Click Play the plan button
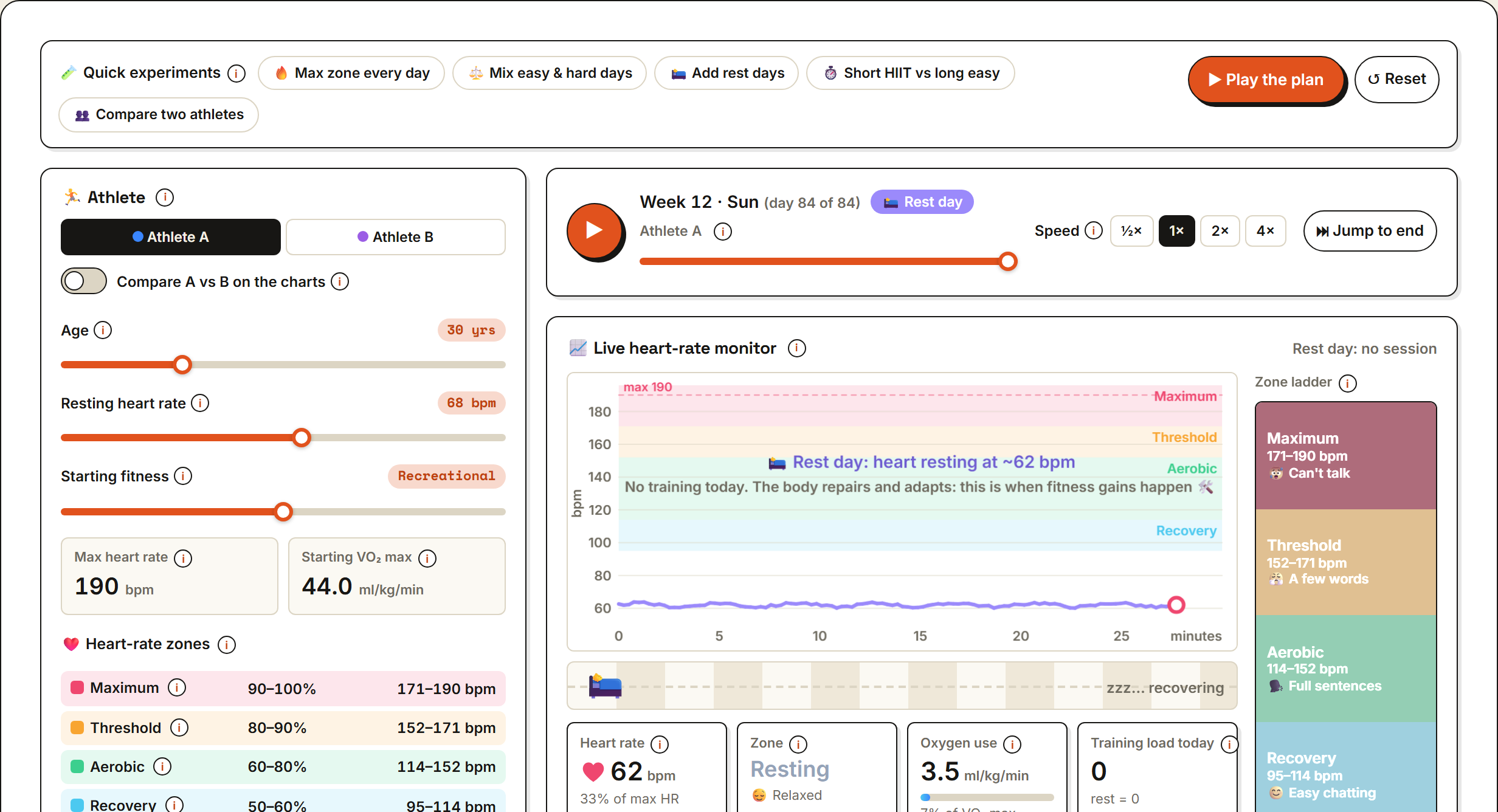This screenshot has width=1498, height=812. [x=1266, y=80]
